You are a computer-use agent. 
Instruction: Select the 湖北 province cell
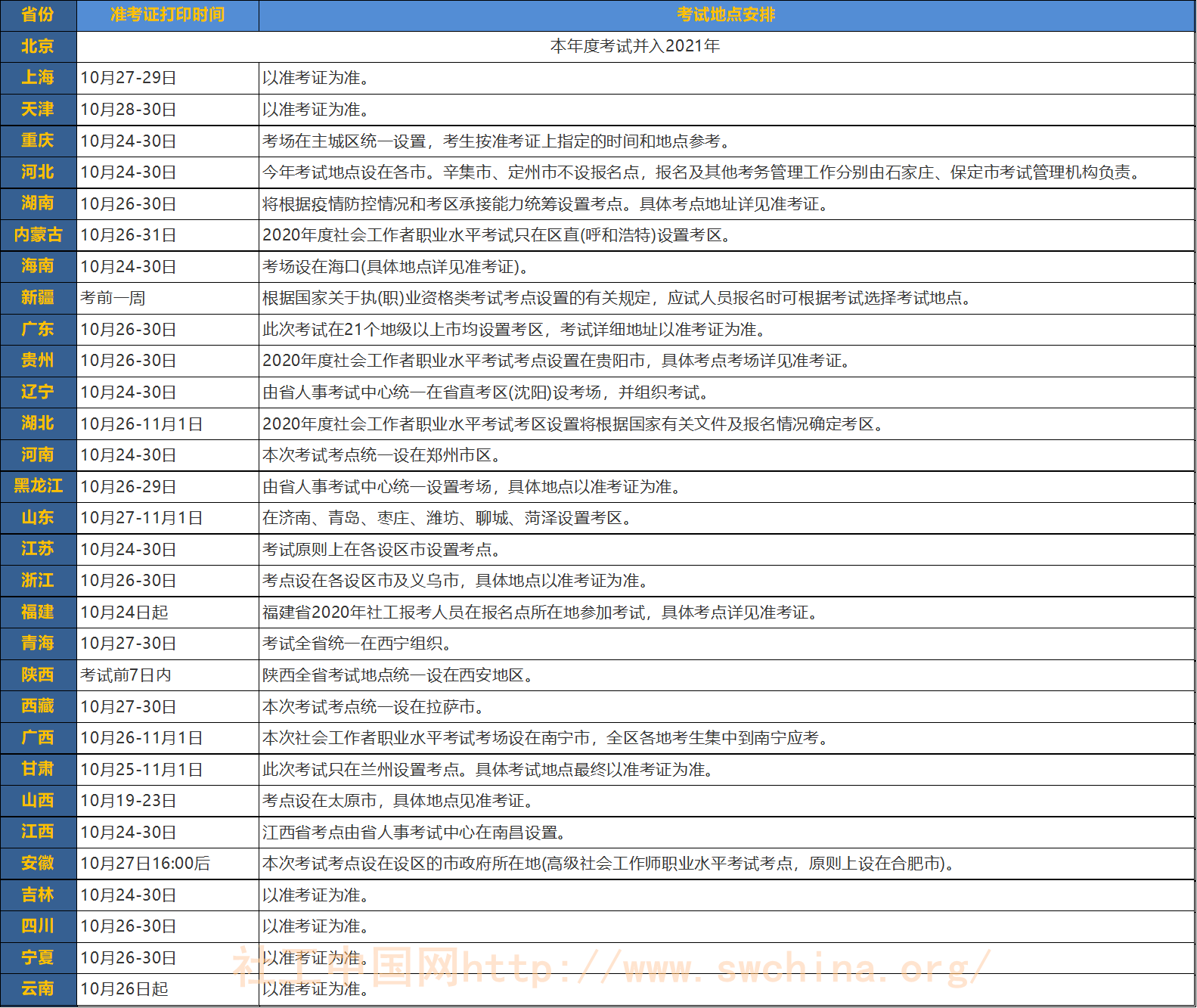(x=38, y=423)
